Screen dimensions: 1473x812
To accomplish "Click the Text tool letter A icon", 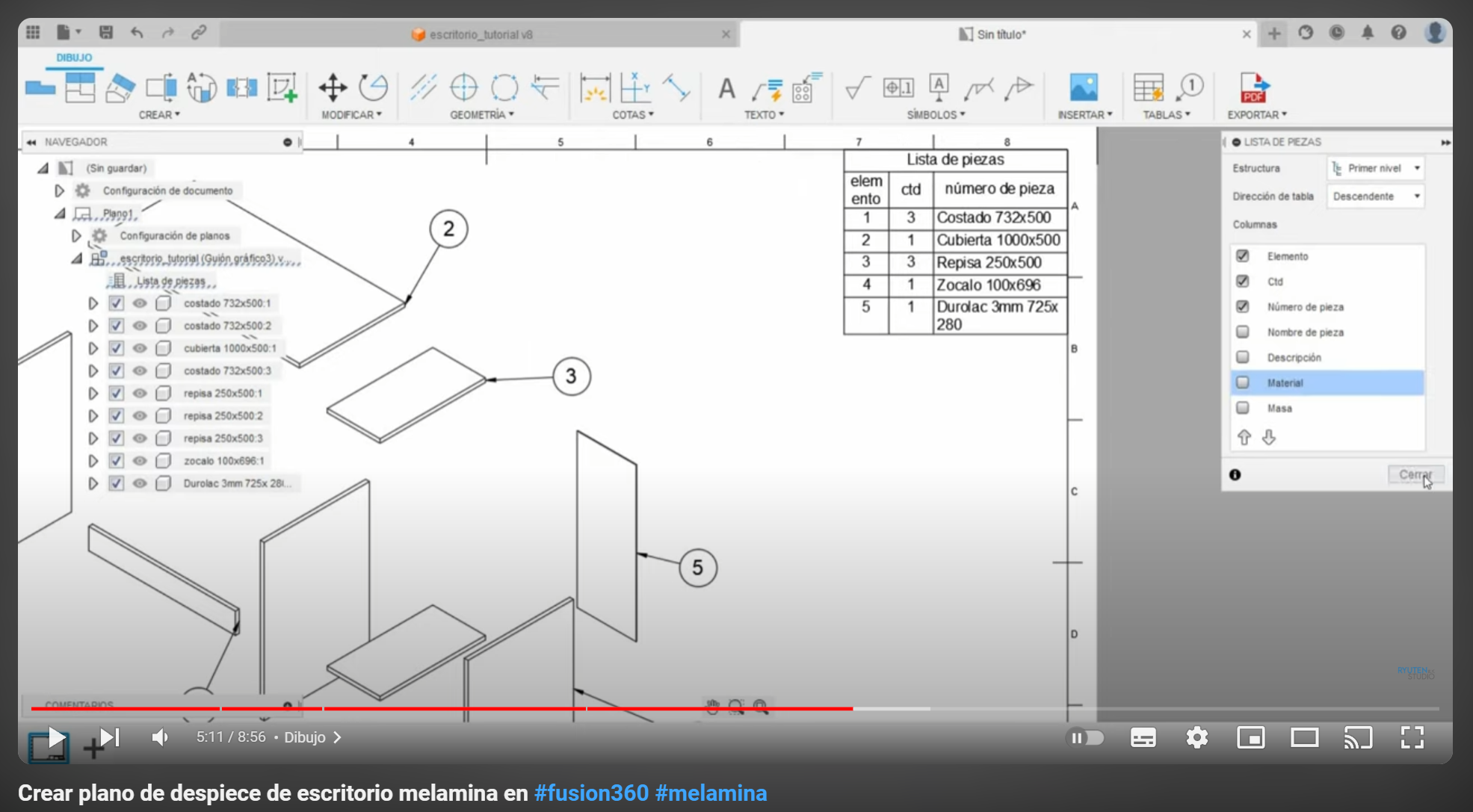I will click(726, 89).
